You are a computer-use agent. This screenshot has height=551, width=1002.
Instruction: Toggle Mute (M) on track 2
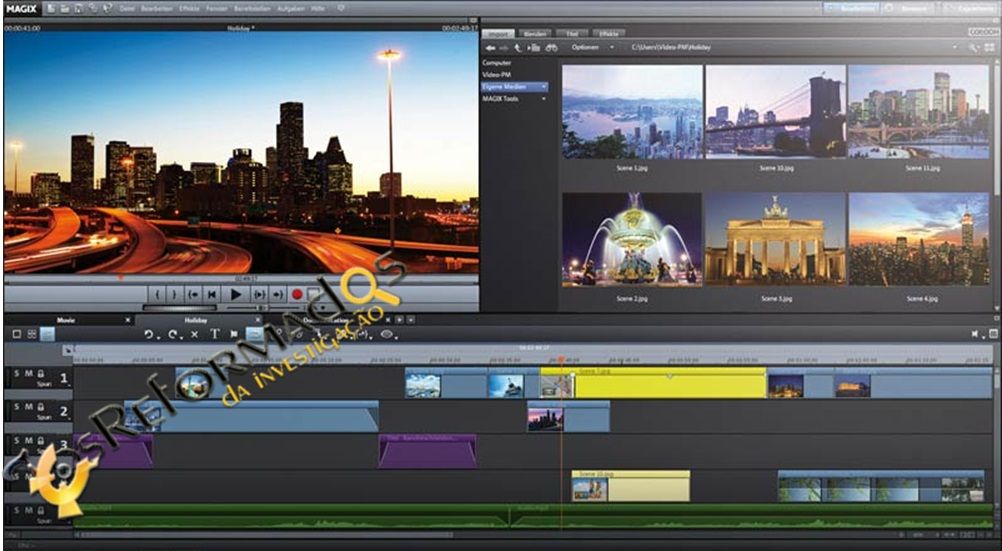click(28, 406)
